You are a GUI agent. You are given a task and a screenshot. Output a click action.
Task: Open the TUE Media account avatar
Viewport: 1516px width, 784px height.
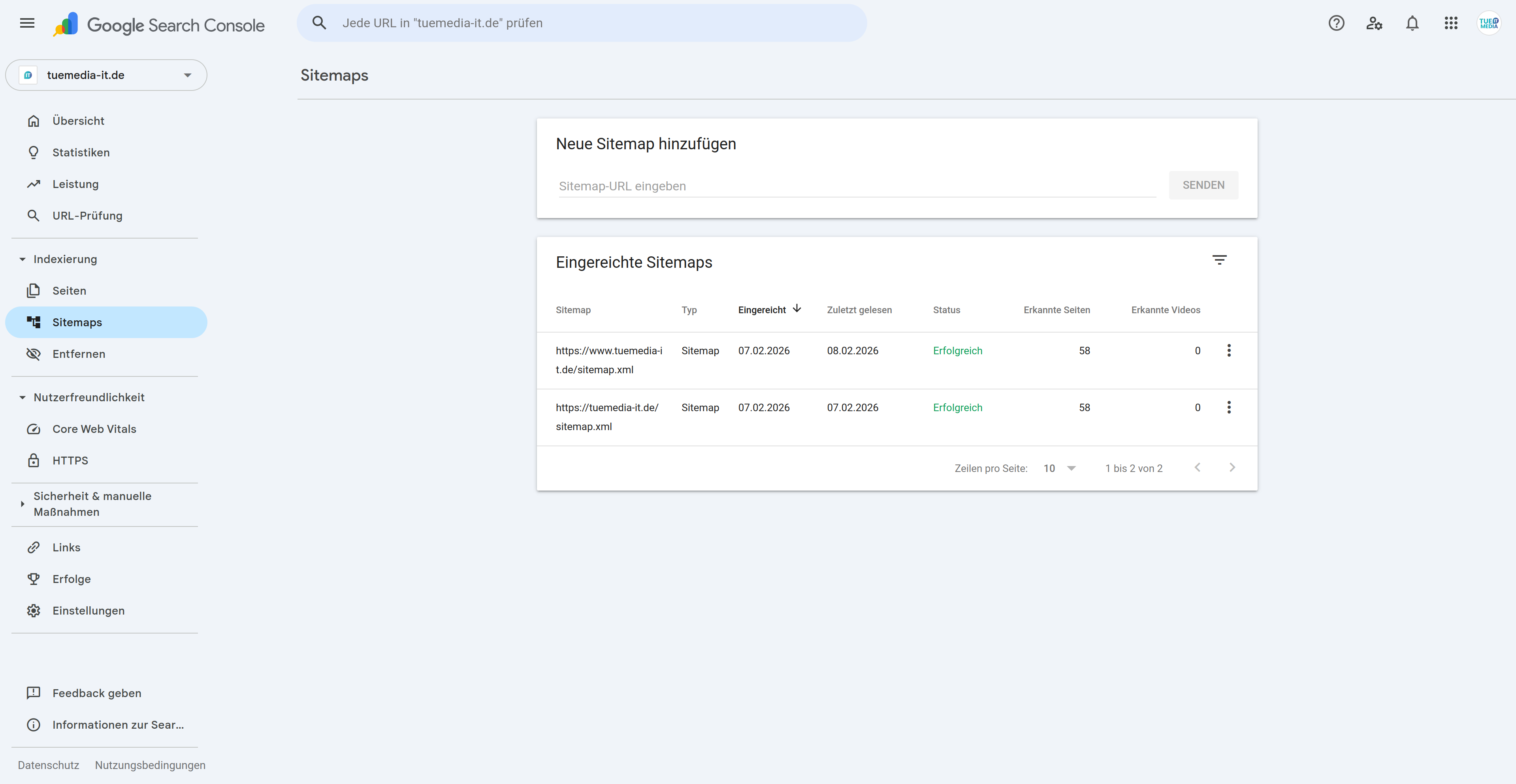[1489, 23]
